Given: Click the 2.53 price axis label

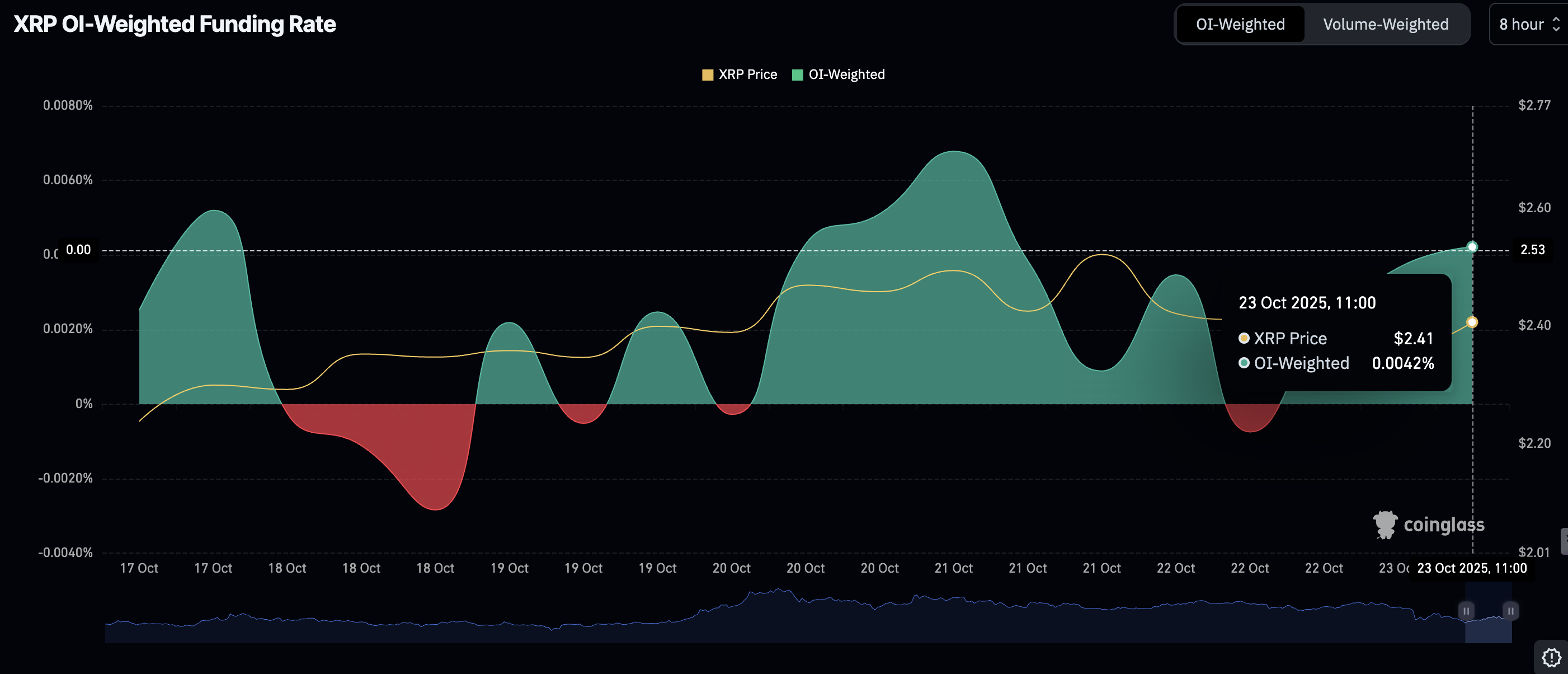Looking at the screenshot, I should 1532,250.
